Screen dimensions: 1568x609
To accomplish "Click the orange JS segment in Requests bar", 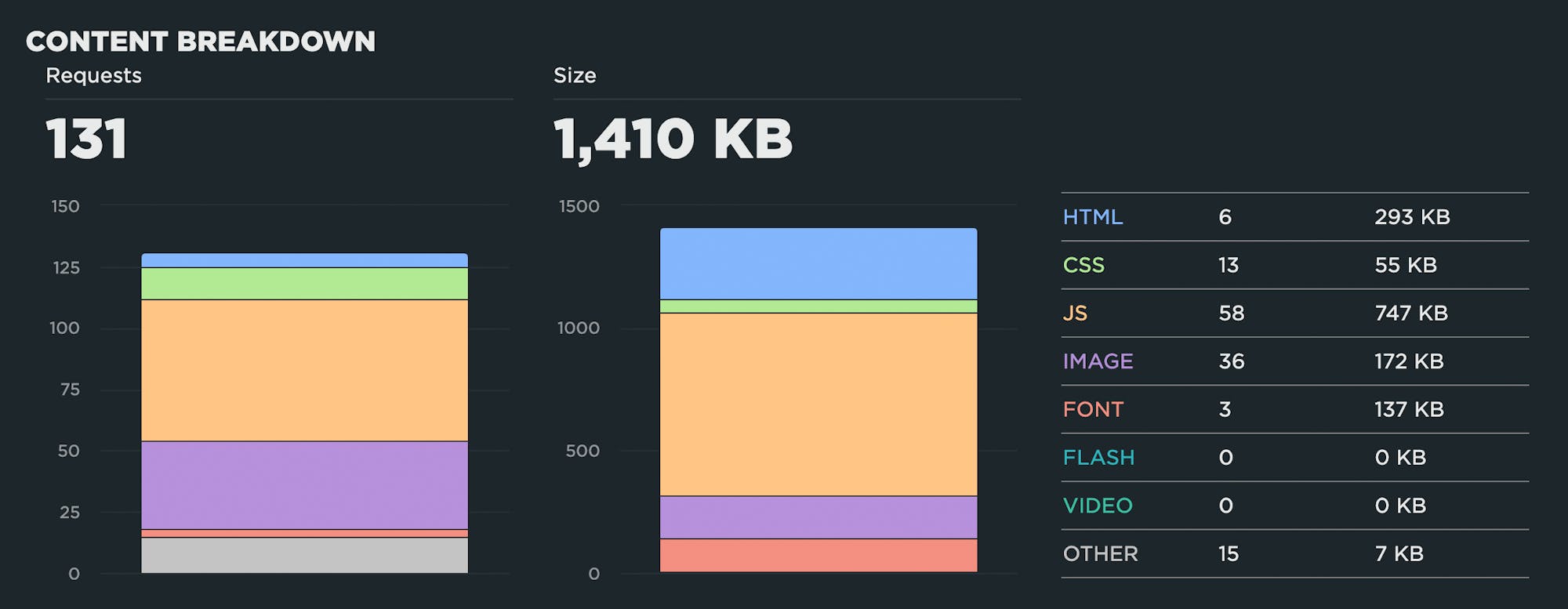I will (304, 370).
